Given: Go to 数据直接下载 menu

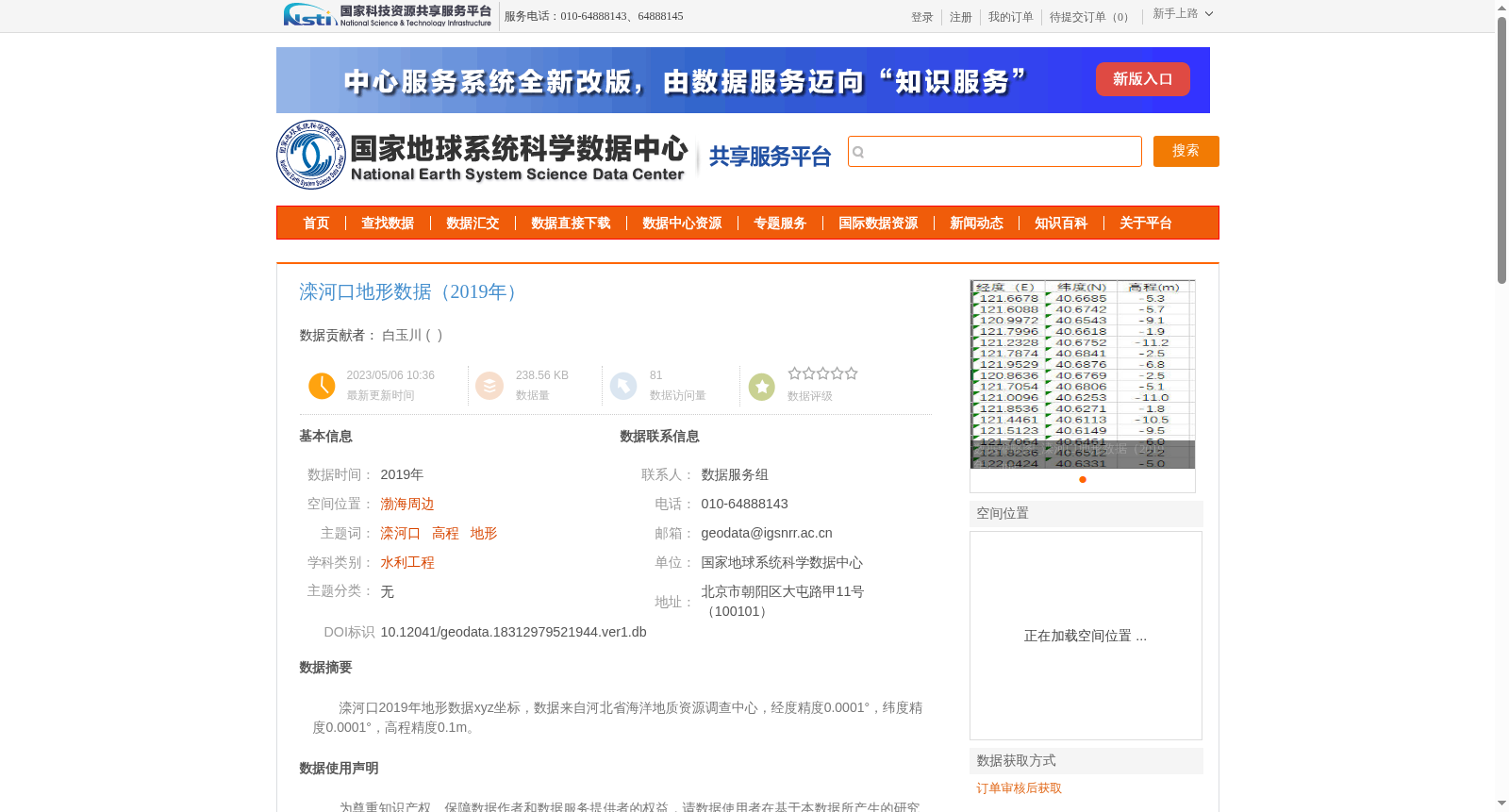Looking at the screenshot, I should 571,224.
